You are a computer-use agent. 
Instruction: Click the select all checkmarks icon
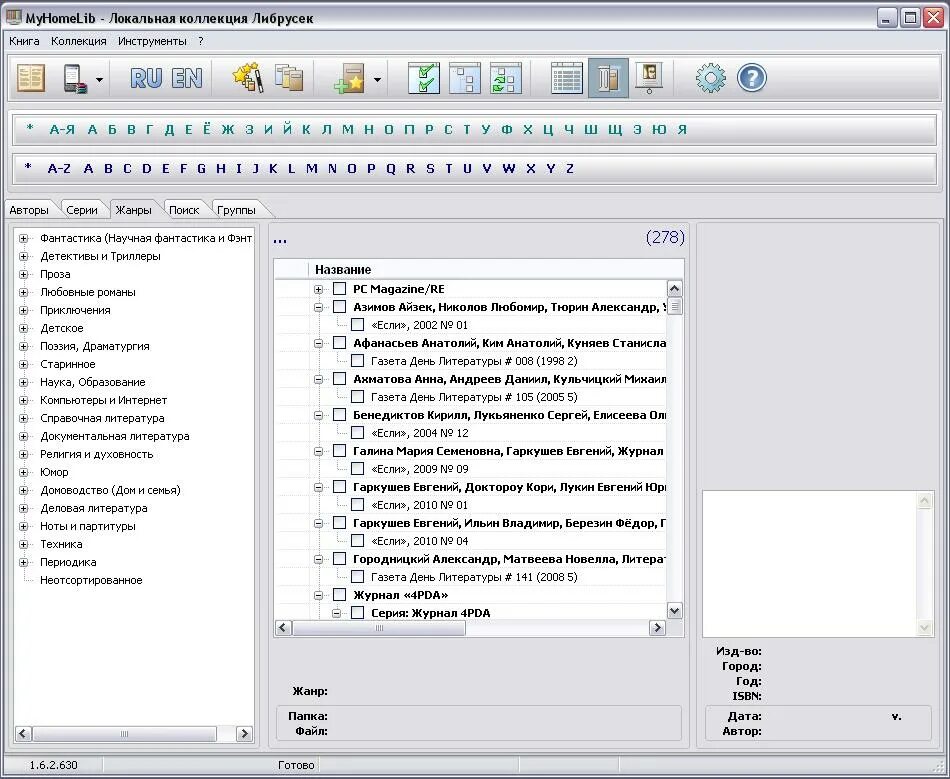(x=424, y=78)
